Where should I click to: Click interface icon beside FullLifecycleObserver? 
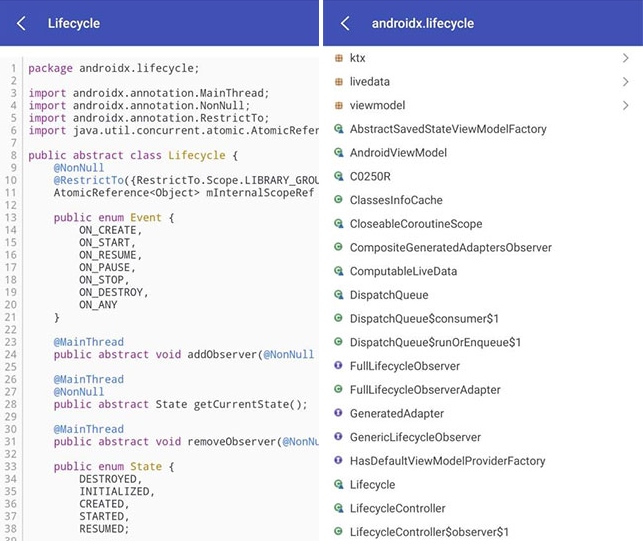click(339, 366)
